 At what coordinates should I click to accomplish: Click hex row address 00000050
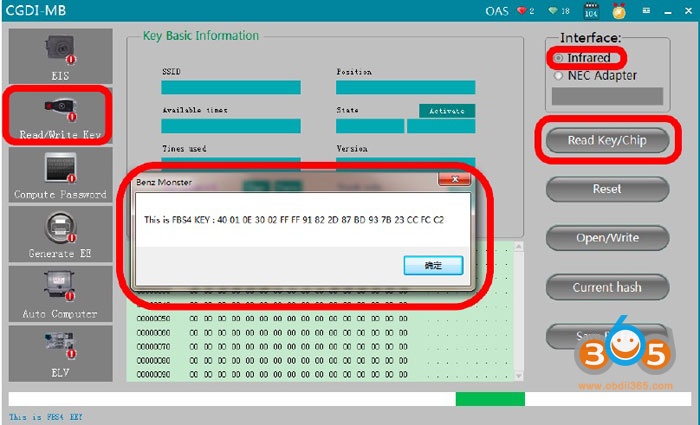(x=153, y=319)
